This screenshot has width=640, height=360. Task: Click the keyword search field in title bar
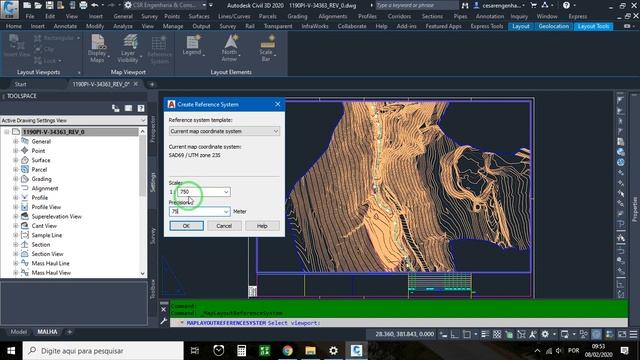click(x=416, y=5)
